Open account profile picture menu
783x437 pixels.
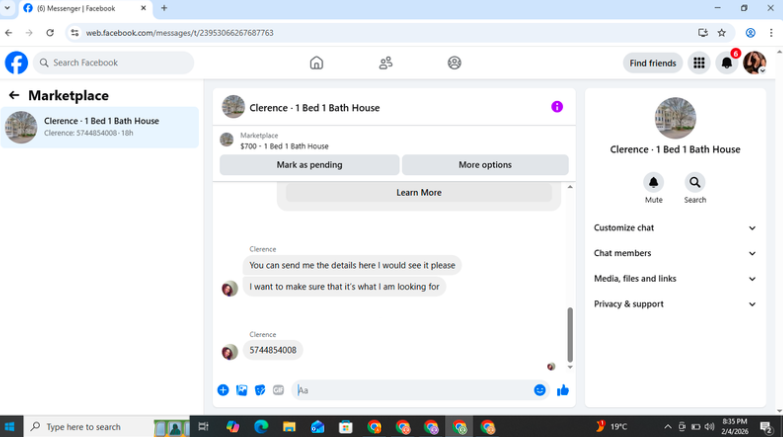coord(754,63)
